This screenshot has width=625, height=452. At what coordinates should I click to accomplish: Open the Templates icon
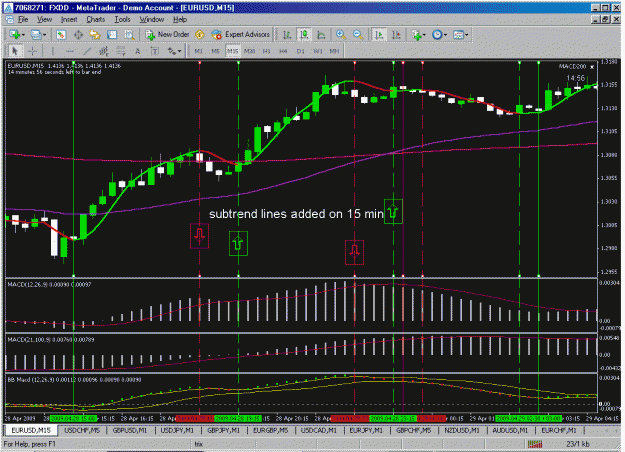point(458,35)
